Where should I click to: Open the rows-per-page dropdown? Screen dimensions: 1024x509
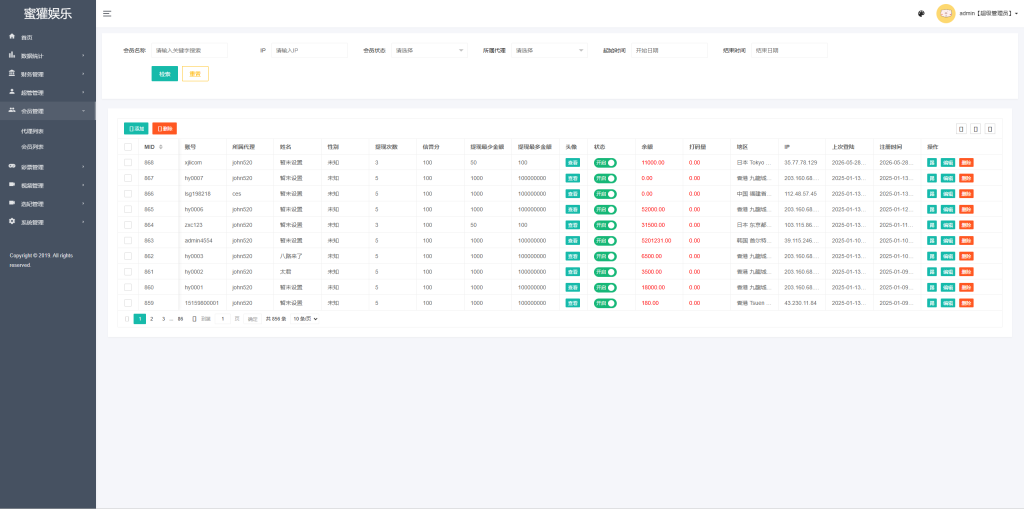(x=305, y=318)
